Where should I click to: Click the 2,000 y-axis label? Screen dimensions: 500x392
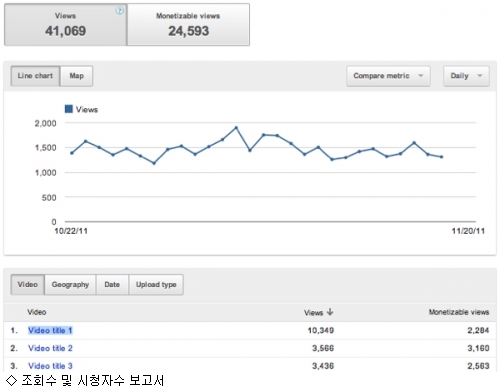tap(46, 123)
